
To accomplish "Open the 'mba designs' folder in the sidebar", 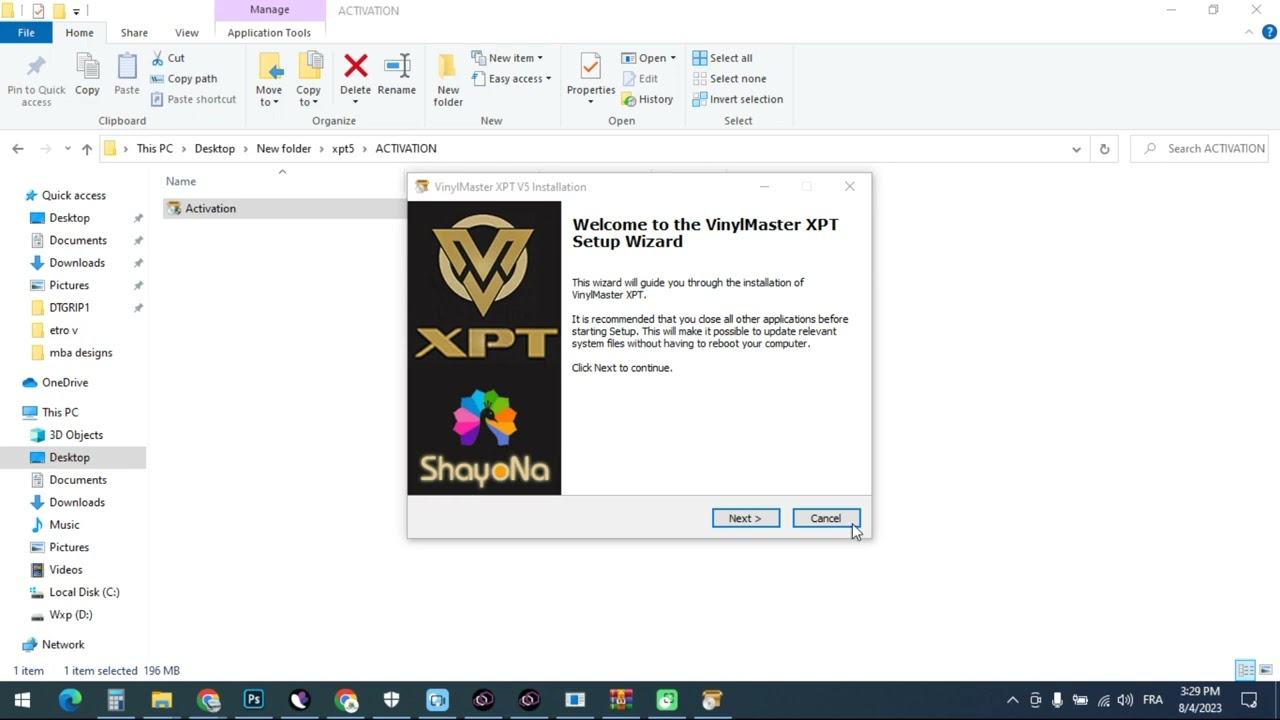I will click(81, 352).
